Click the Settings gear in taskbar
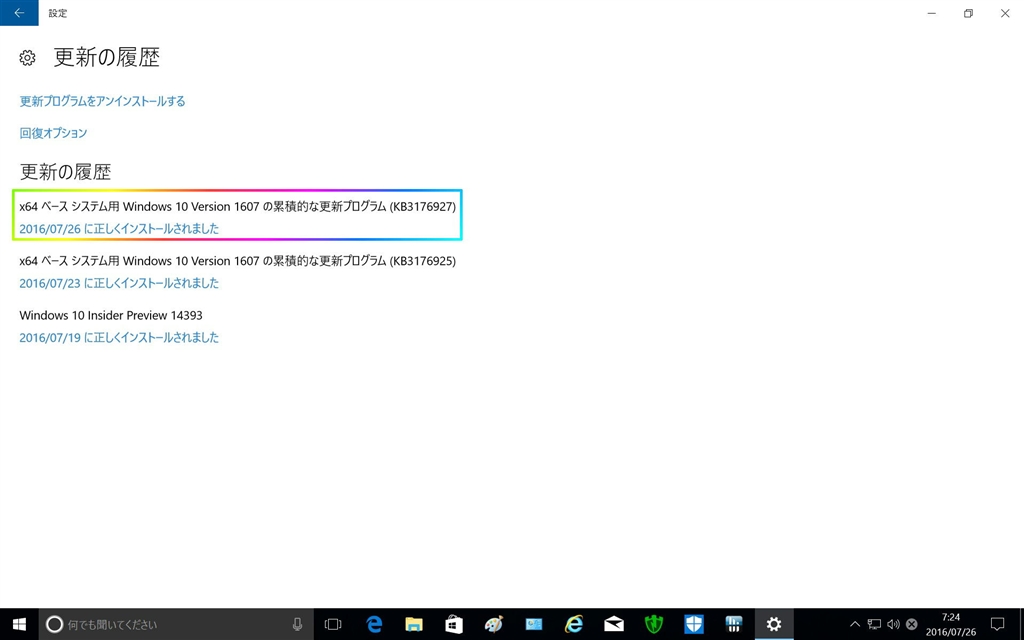The width and height of the screenshot is (1024, 640). [774, 624]
